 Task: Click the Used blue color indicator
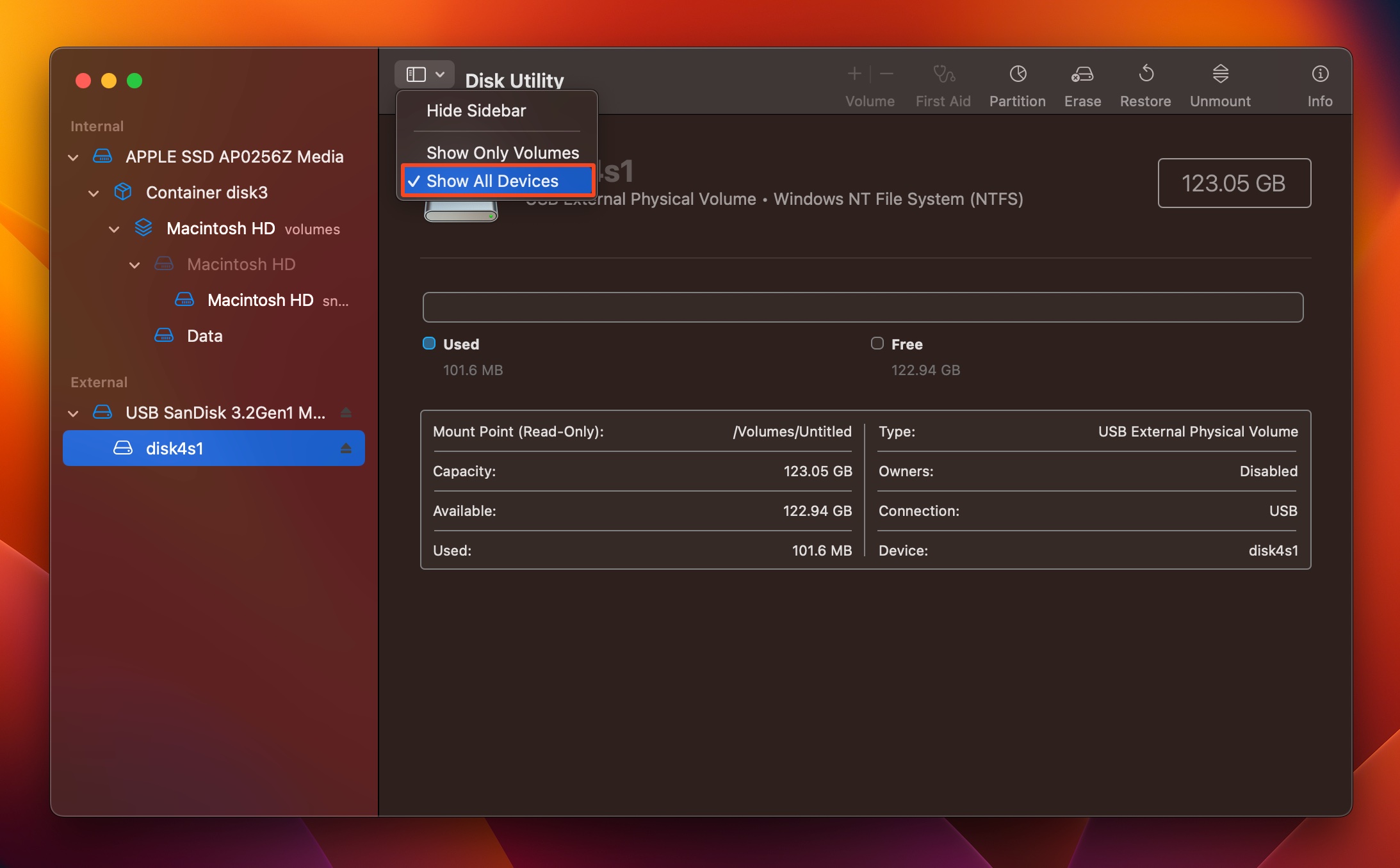[429, 344]
